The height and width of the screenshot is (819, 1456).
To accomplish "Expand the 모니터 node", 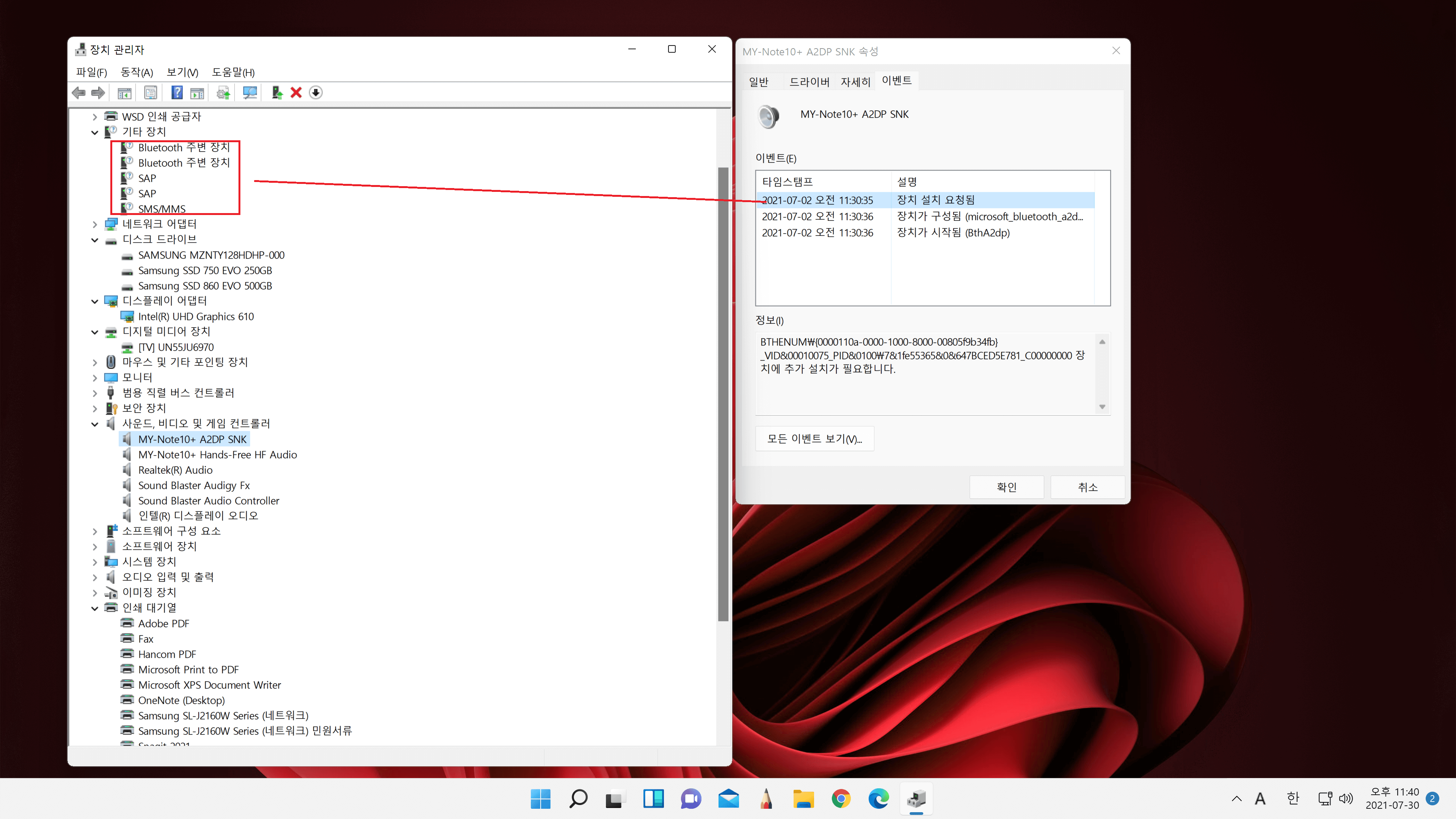I will point(94,378).
